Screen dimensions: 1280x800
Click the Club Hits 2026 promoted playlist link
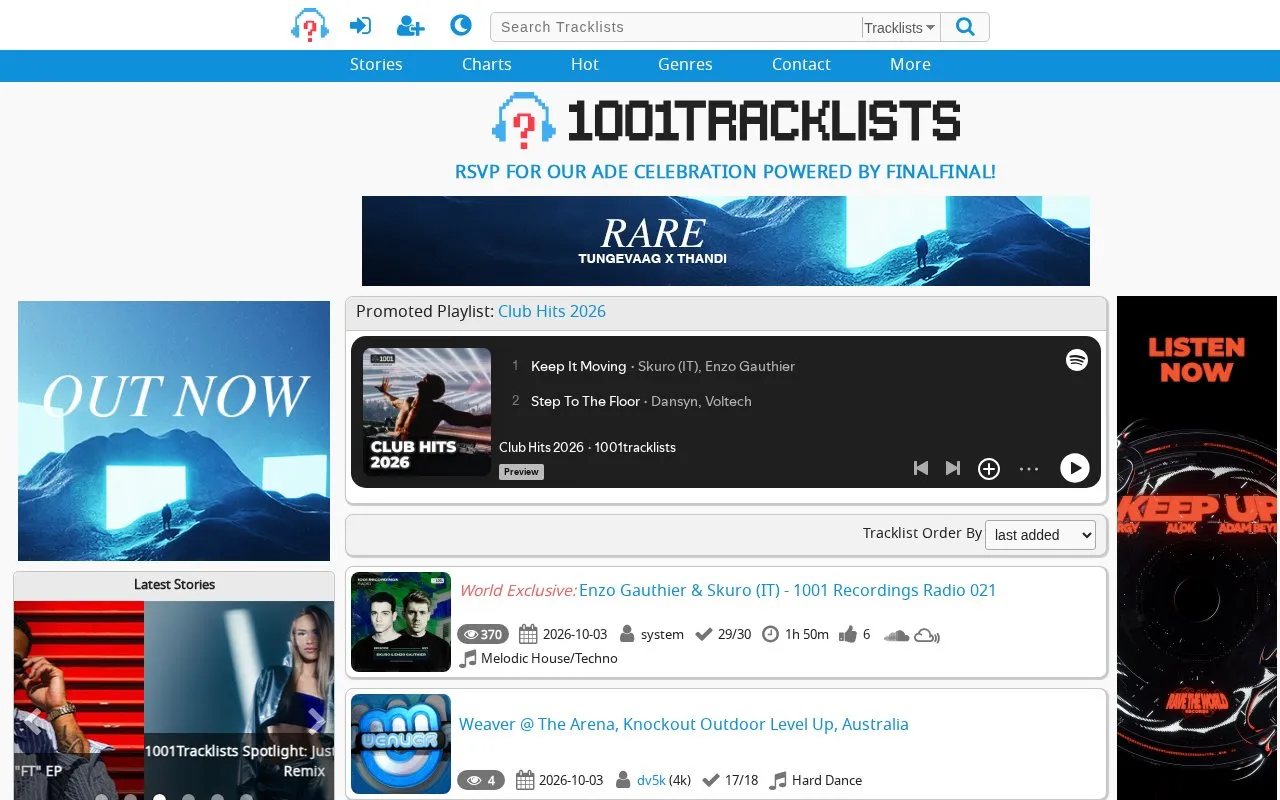(552, 311)
